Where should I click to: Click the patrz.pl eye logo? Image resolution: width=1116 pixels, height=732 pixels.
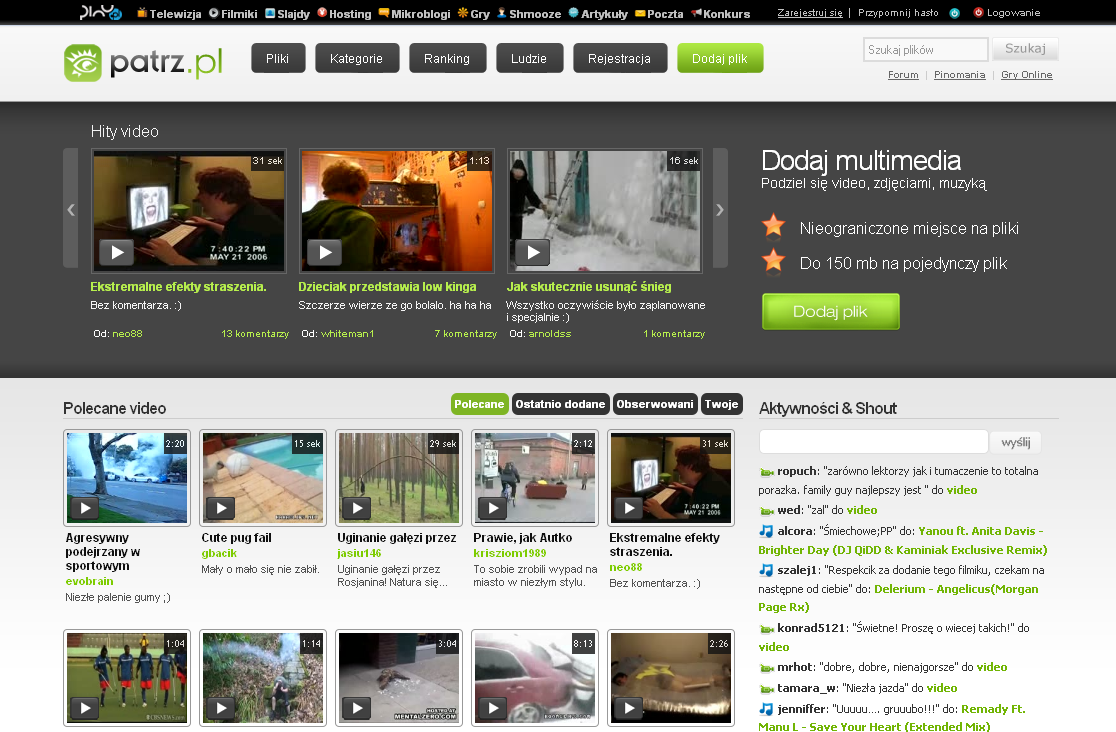83,63
